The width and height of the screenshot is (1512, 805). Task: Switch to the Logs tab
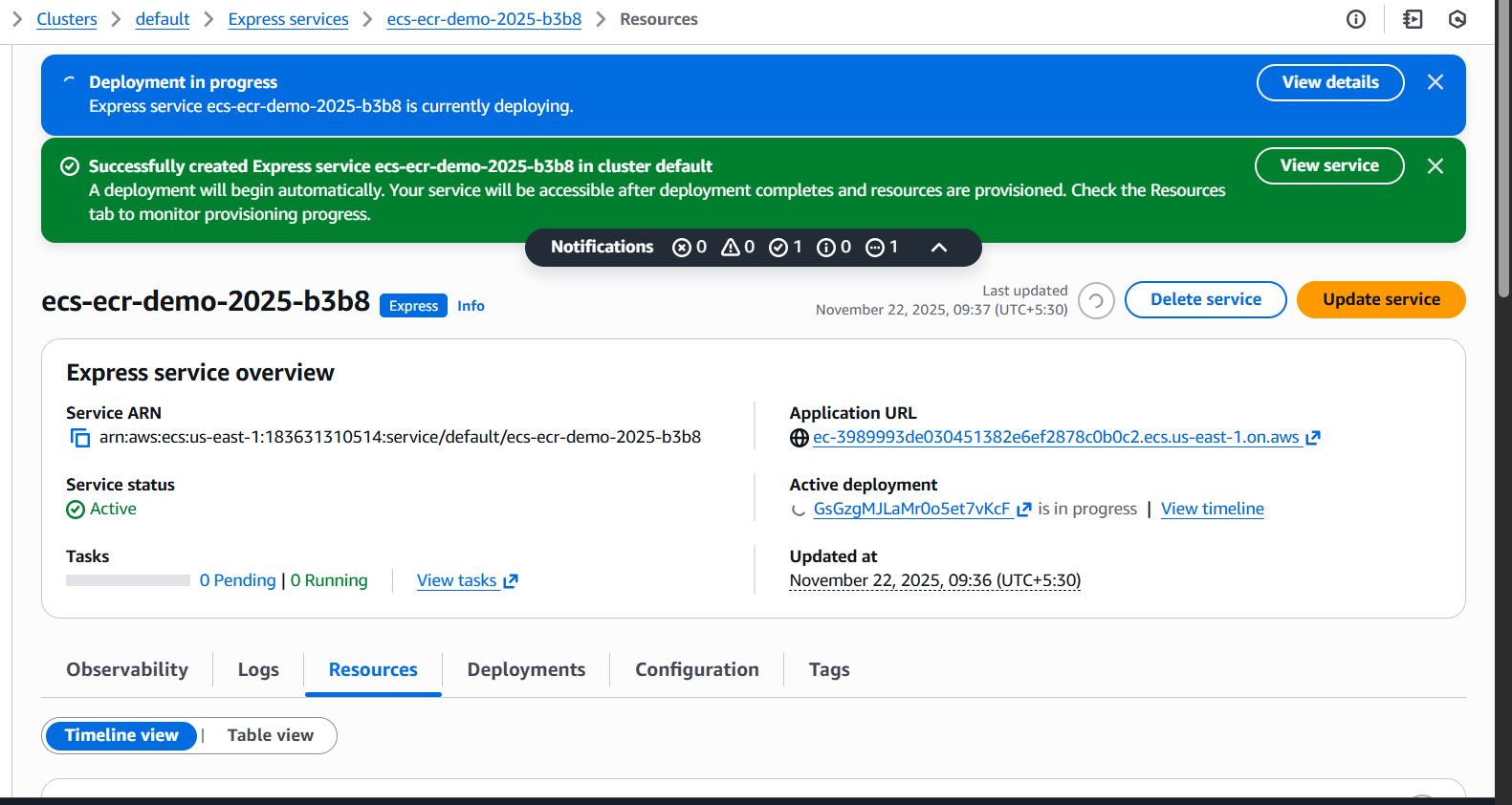(x=258, y=669)
